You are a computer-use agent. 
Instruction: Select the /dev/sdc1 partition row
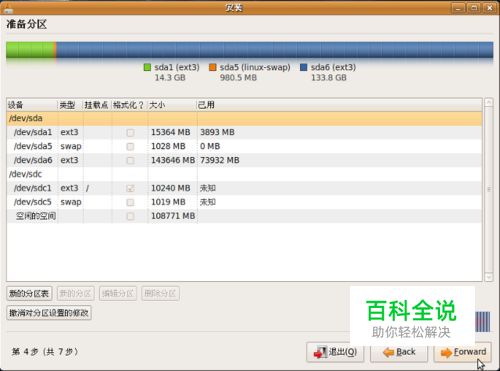tap(244, 188)
